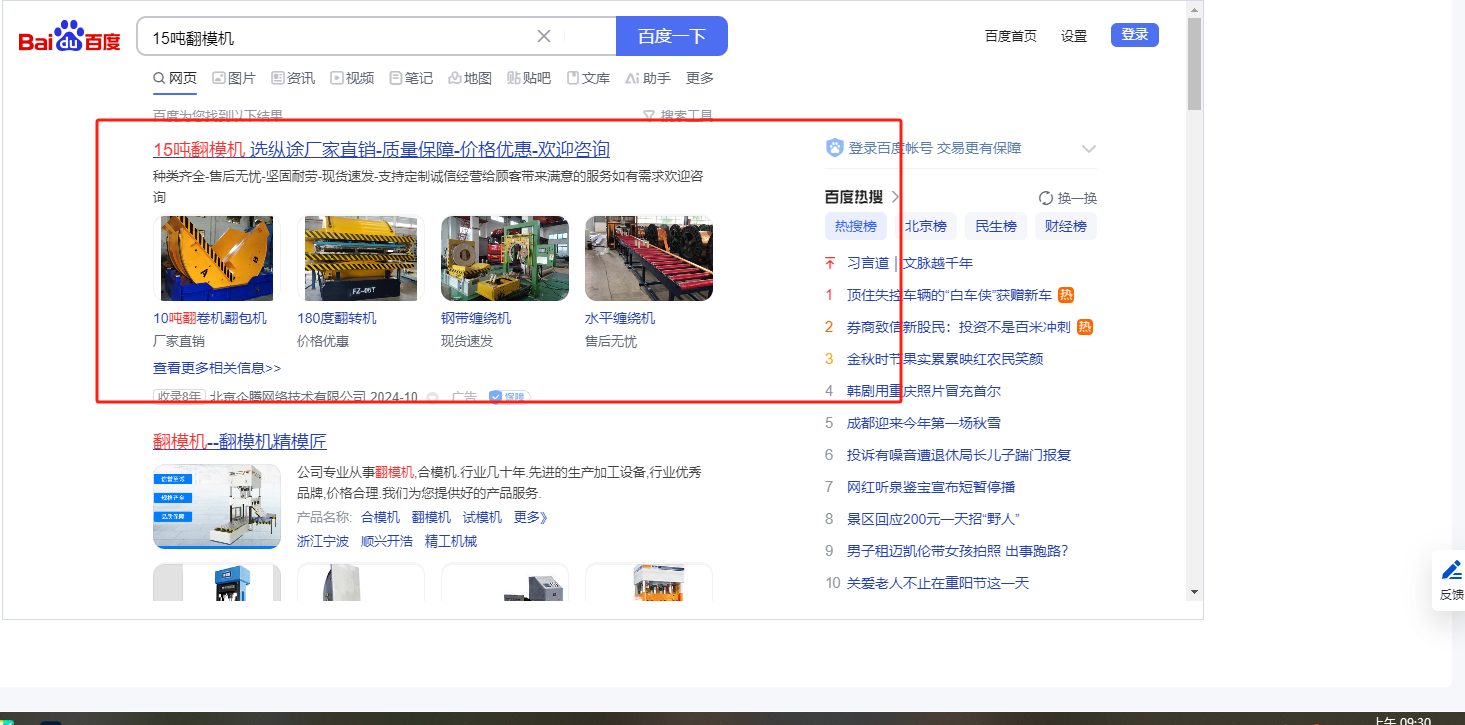Open the 反馈 feedback widget
The height and width of the screenshot is (725, 1465).
point(1451,580)
